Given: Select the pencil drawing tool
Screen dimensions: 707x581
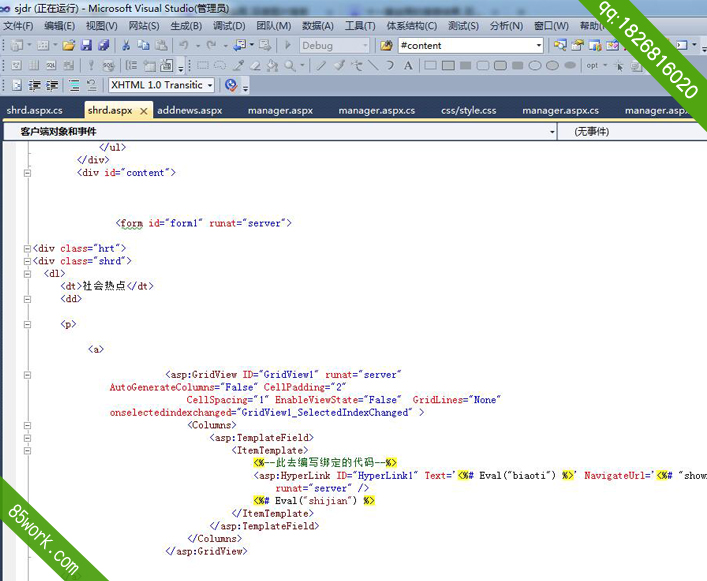Looking at the screenshot, I should (321, 66).
